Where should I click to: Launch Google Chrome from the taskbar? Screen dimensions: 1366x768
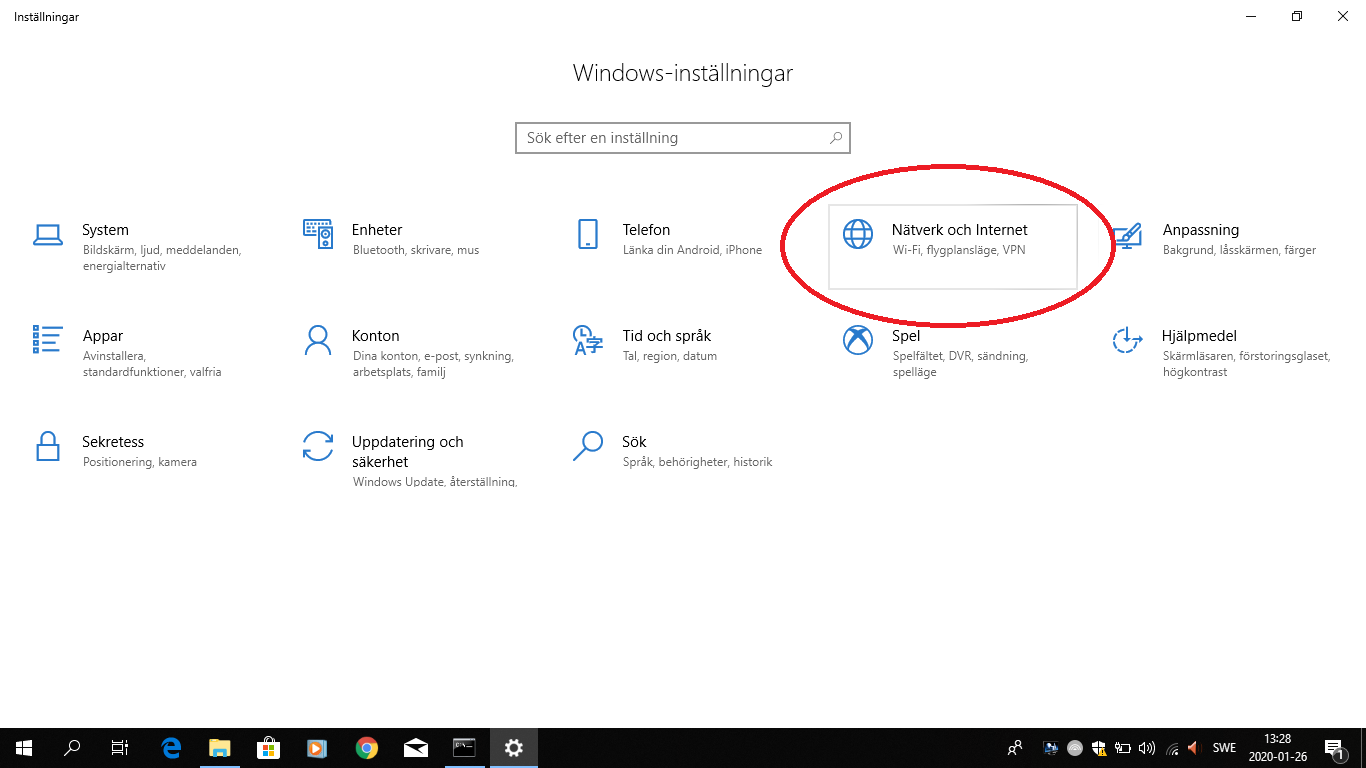[367, 747]
